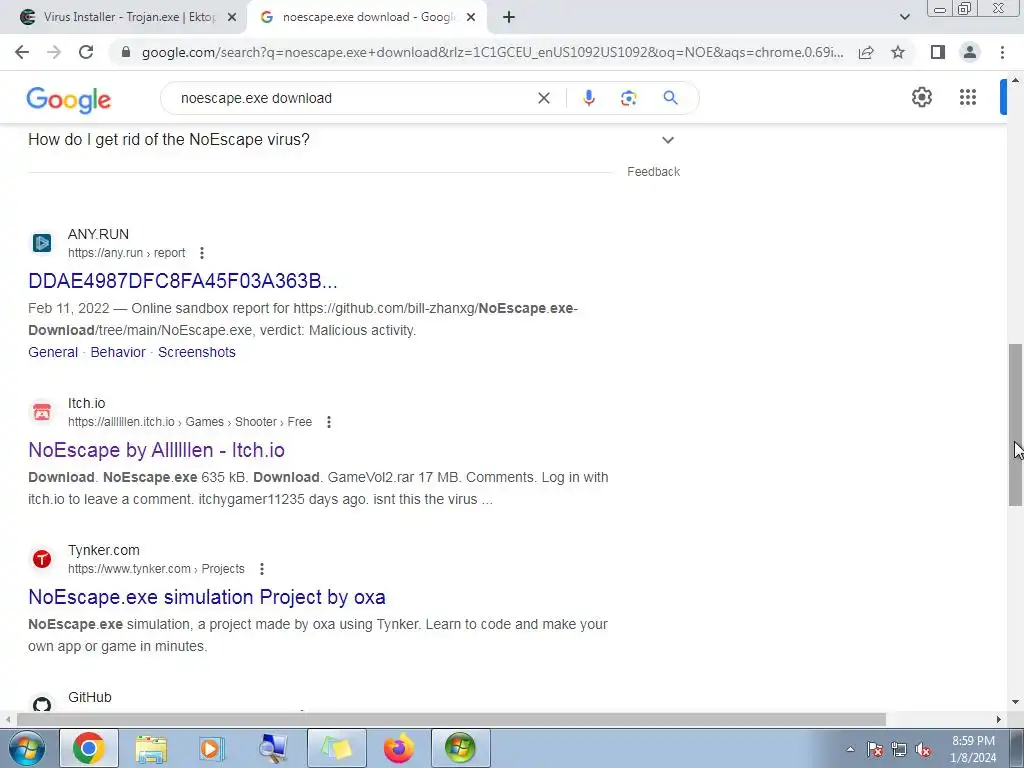
Task: Reload the current page
Action: pos(86,52)
